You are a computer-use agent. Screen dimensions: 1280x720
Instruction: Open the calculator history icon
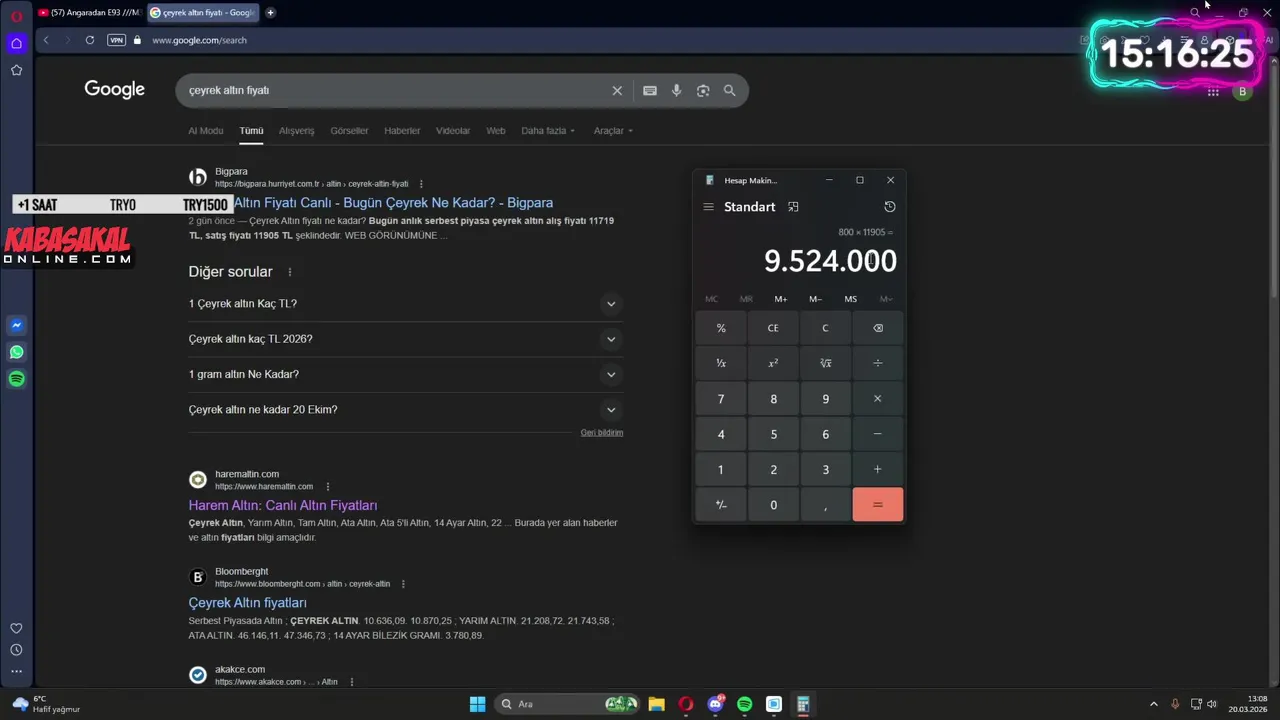pyautogui.click(x=890, y=207)
